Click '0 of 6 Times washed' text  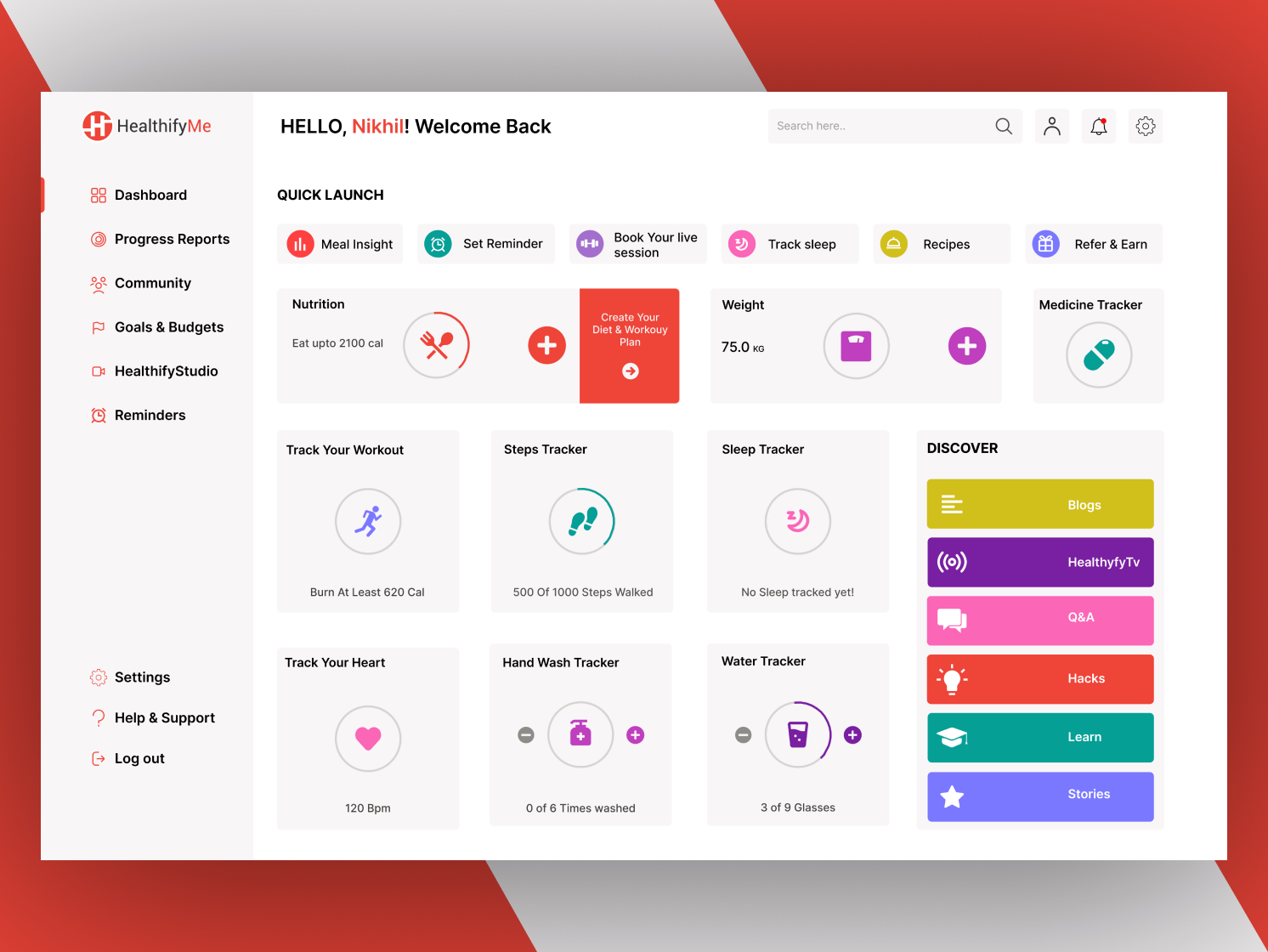[x=580, y=808]
